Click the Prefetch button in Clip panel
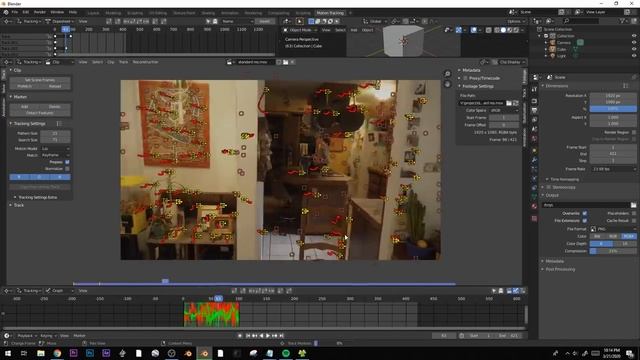Screen dimensions: 640x360 pos(24,86)
